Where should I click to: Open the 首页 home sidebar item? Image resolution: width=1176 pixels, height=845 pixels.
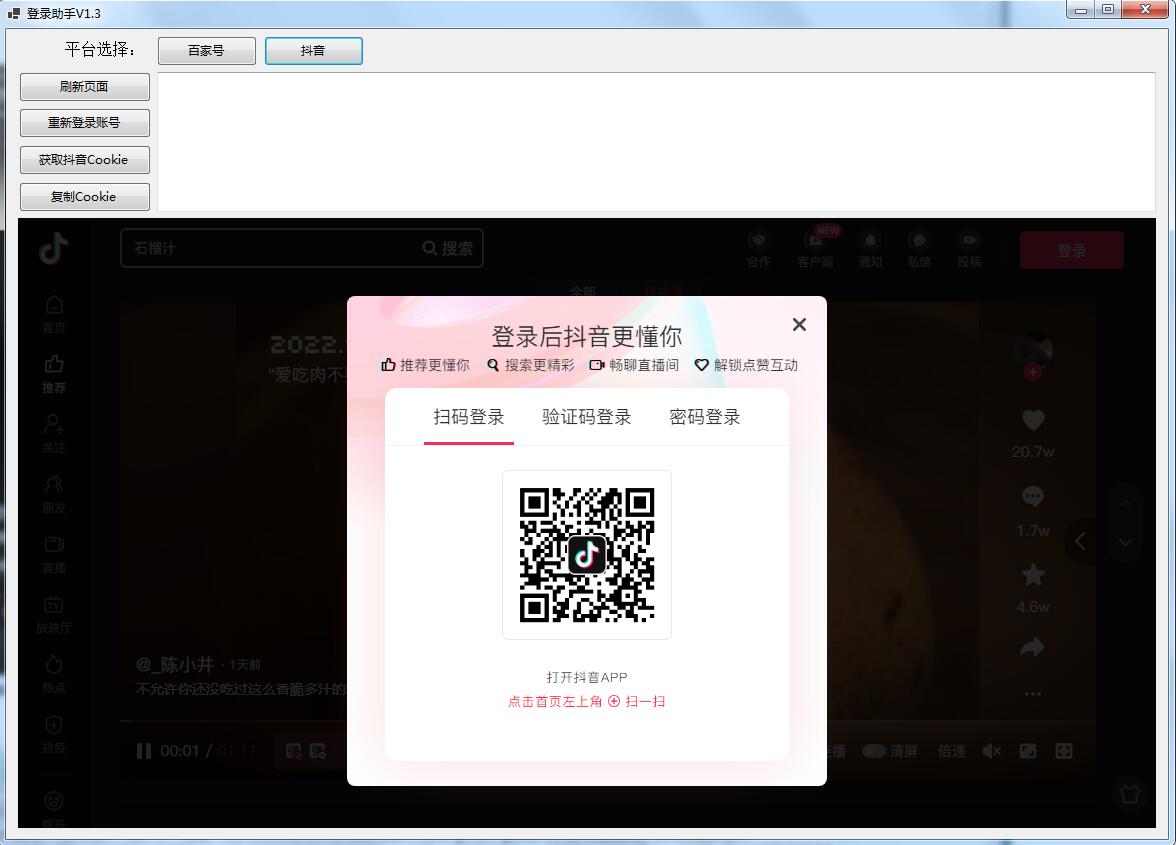pyautogui.click(x=54, y=314)
